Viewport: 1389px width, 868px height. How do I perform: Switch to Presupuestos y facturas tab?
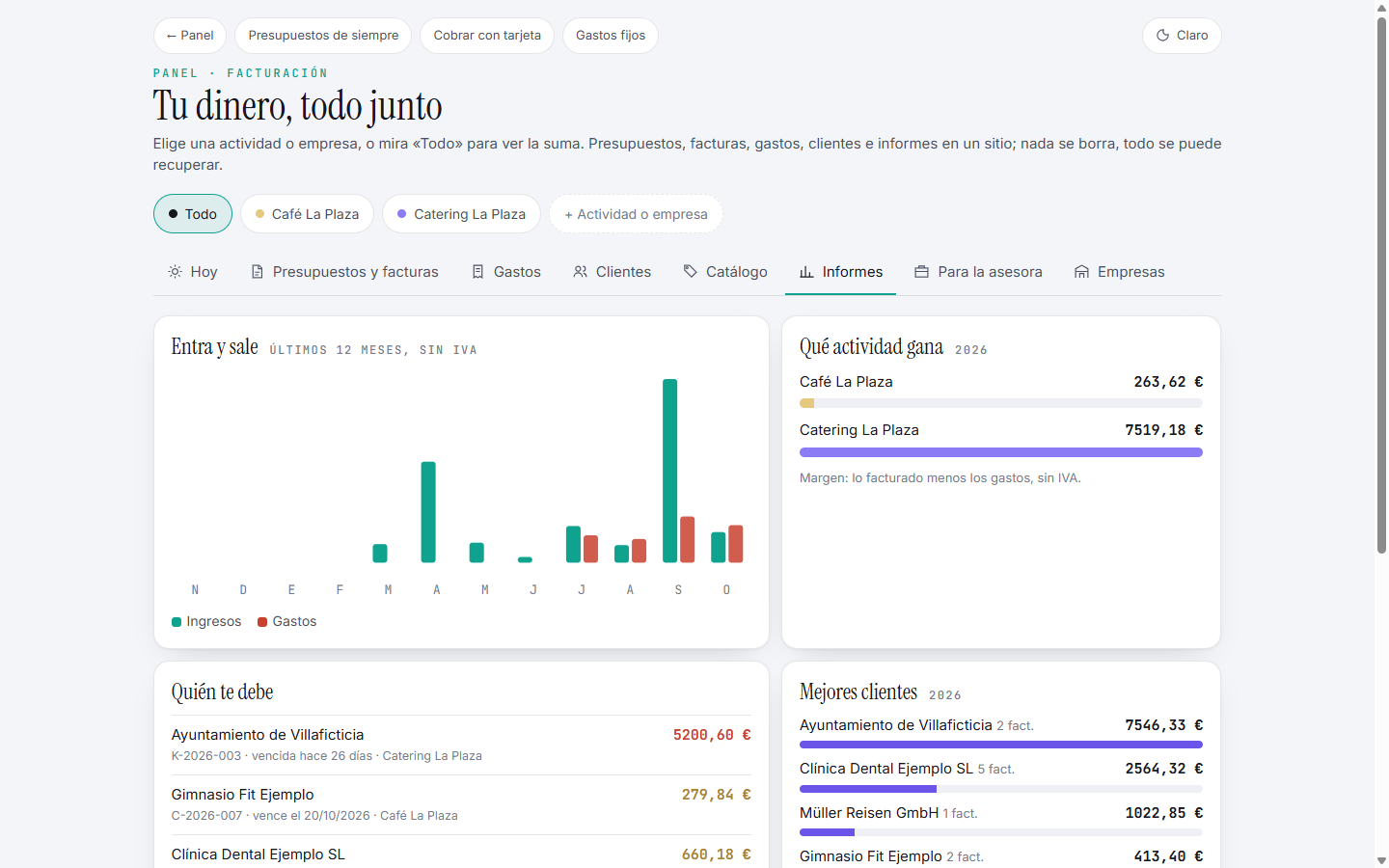pos(344,272)
